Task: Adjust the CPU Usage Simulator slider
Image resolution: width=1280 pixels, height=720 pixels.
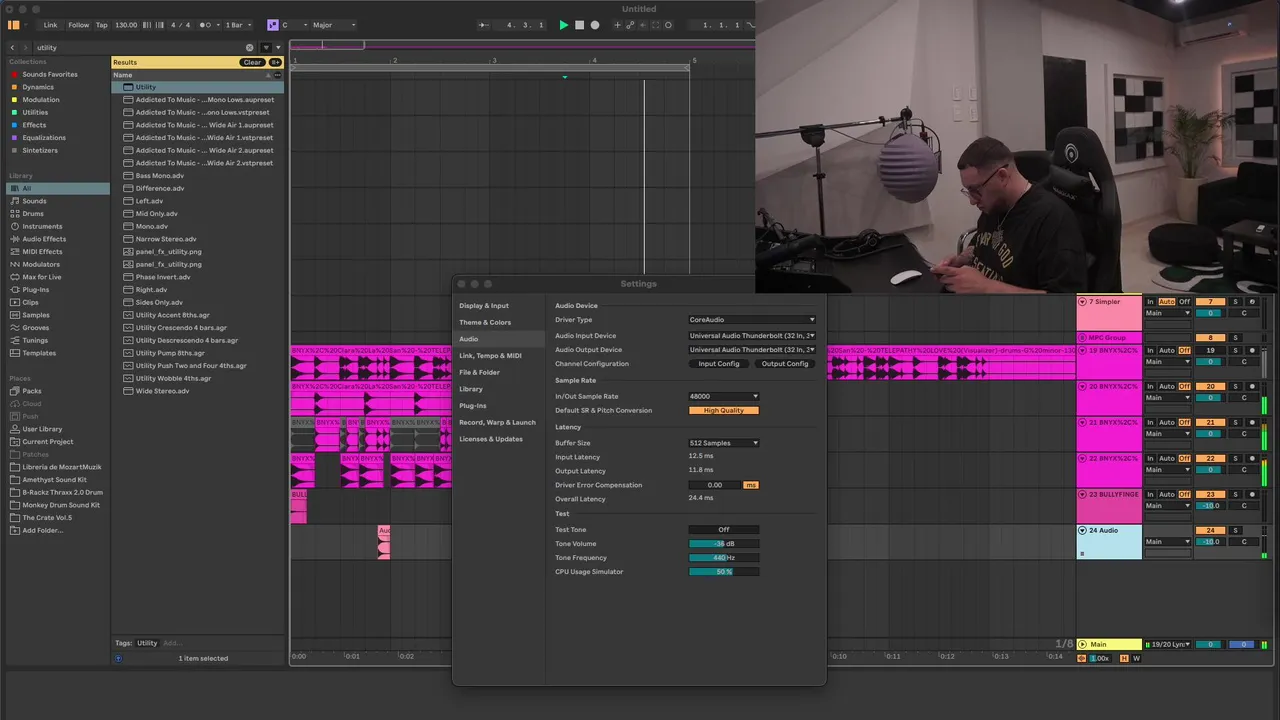Action: pyautogui.click(x=724, y=572)
